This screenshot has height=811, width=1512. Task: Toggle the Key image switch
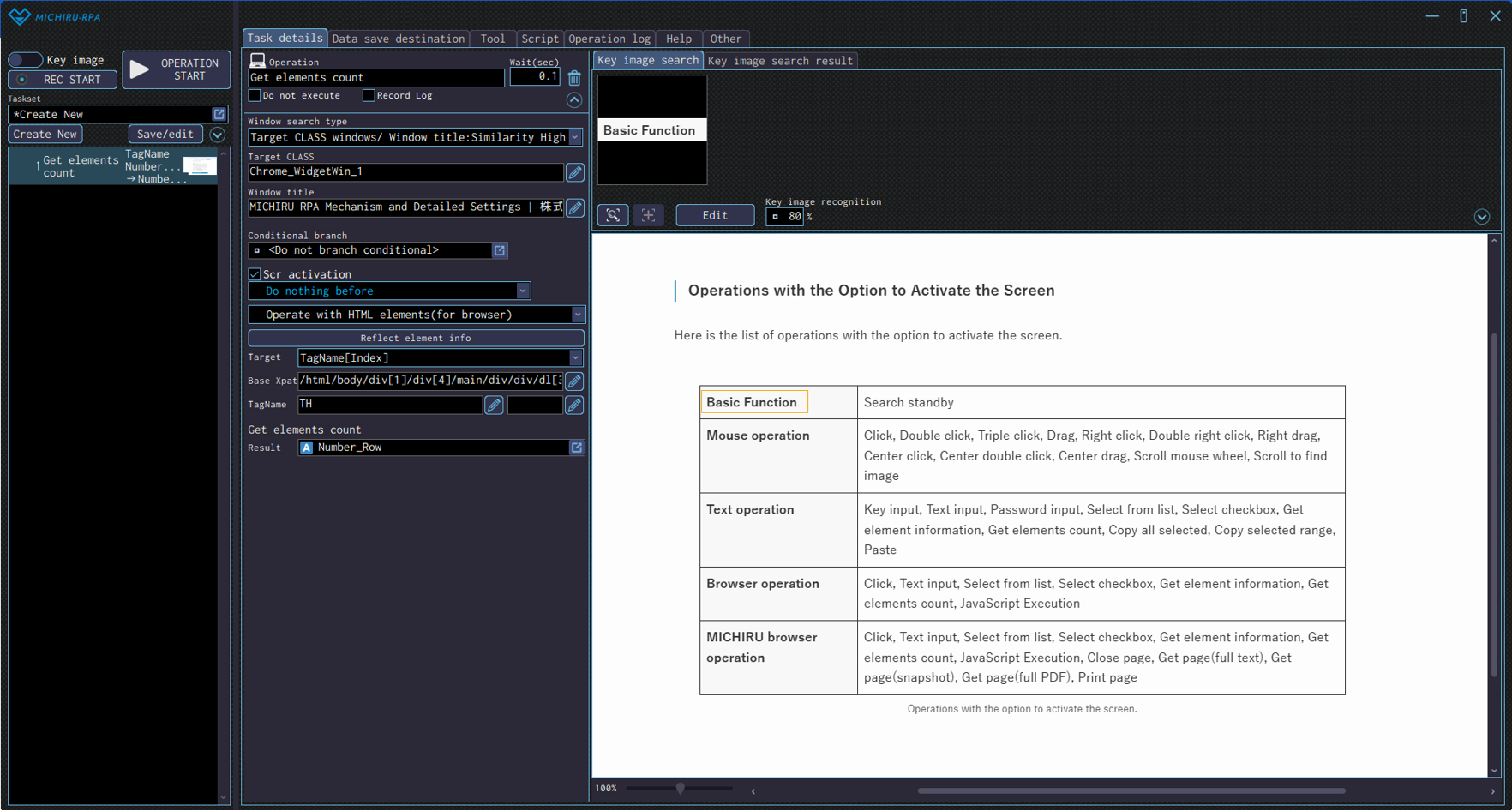pyautogui.click(x=25, y=60)
